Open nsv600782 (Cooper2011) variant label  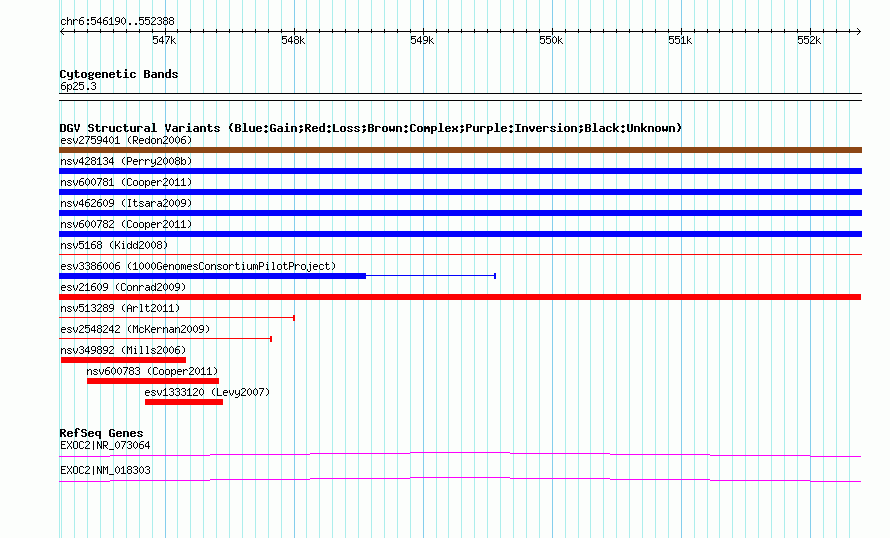tap(126, 224)
